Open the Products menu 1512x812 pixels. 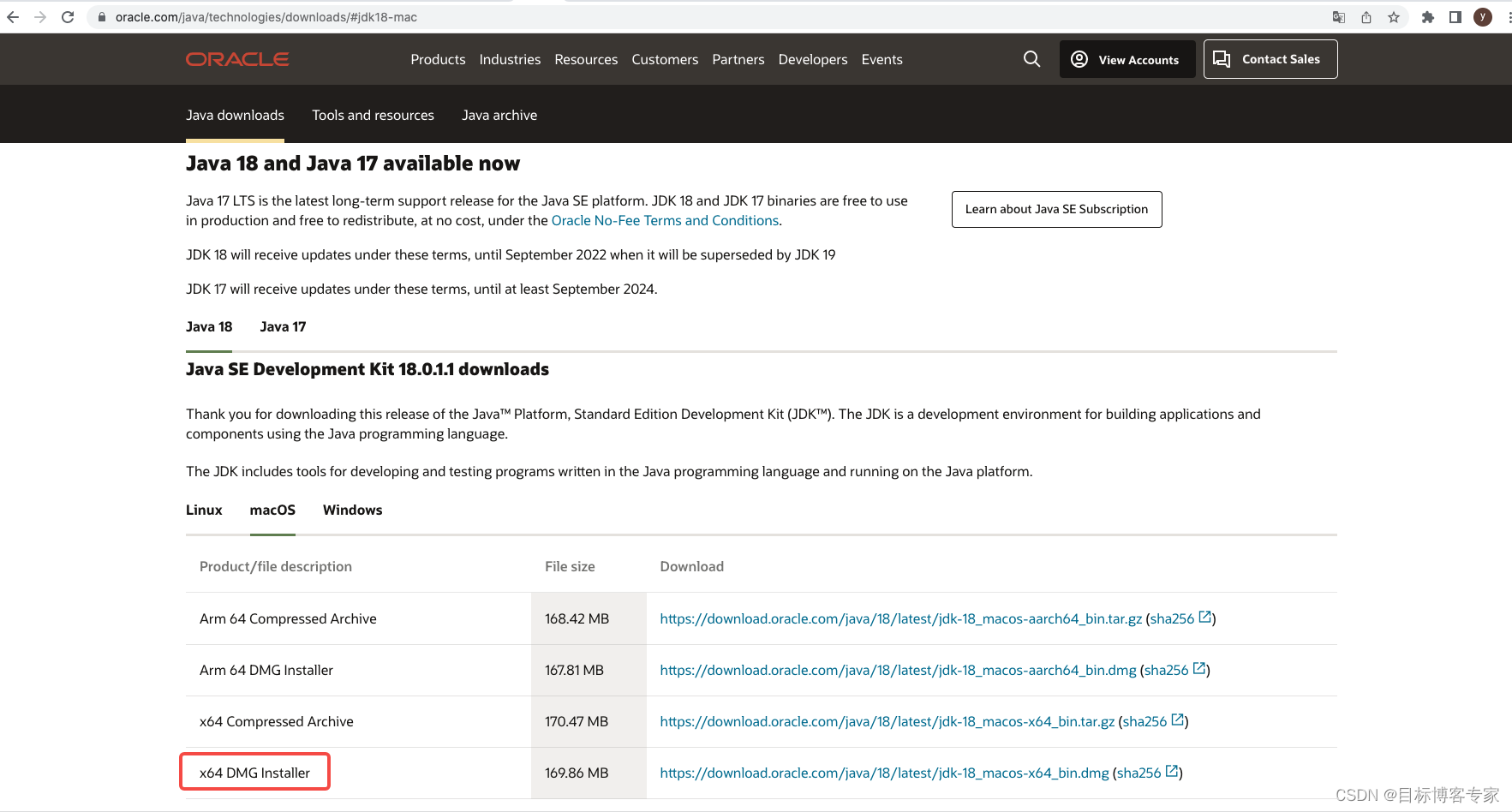(x=438, y=59)
